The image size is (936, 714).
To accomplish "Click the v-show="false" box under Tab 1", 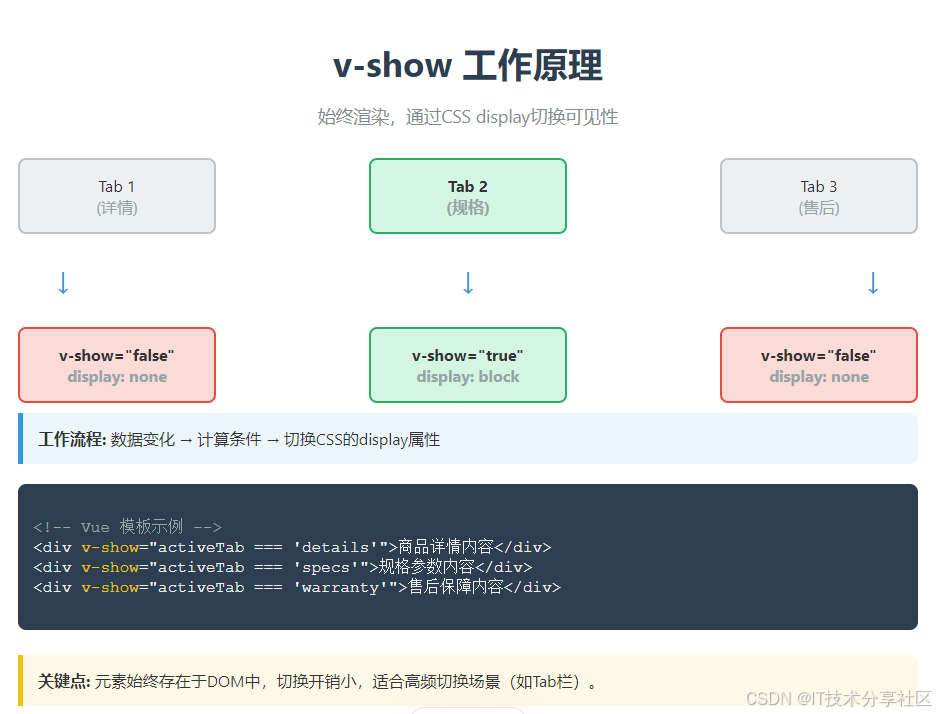I will (x=117, y=365).
